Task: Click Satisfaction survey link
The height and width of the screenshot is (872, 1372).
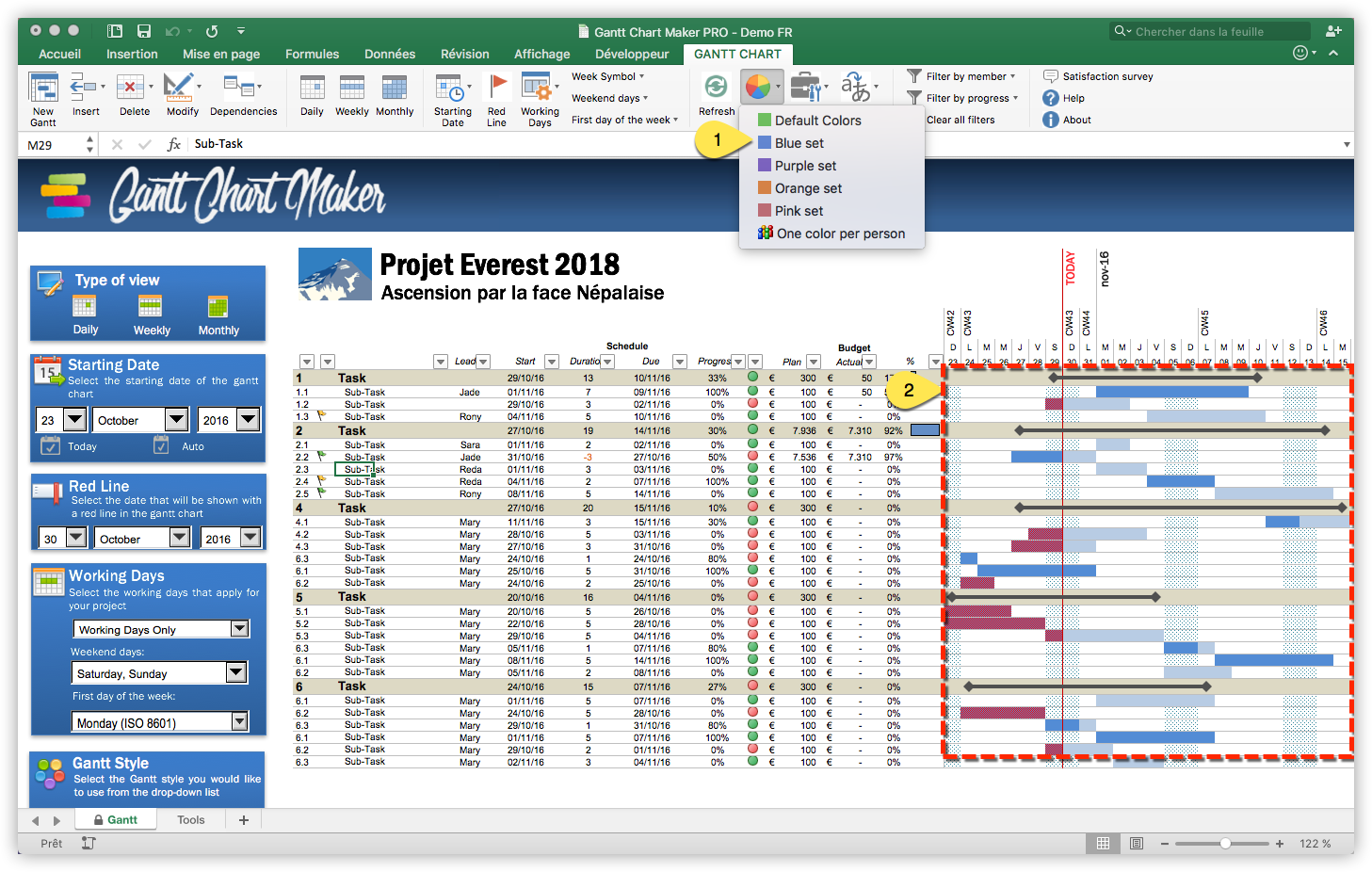Action: 1098,76
